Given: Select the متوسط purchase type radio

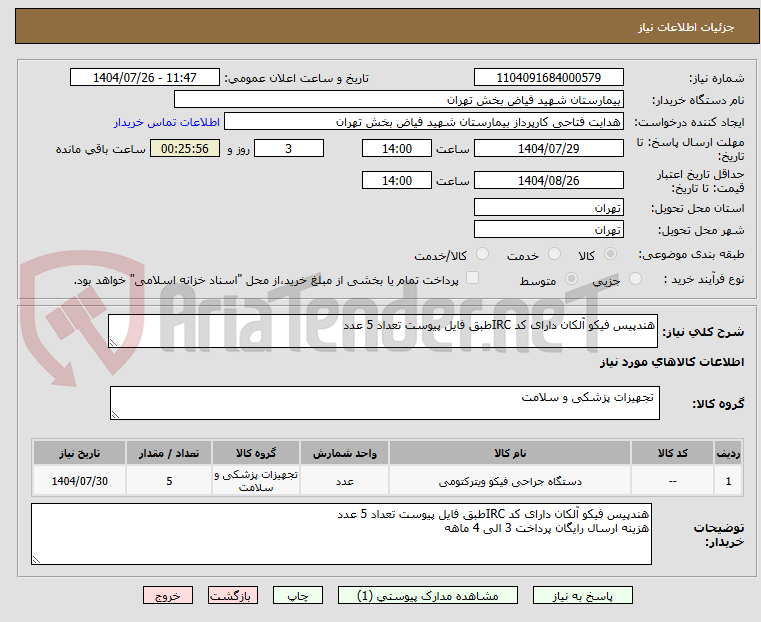Looking at the screenshot, I should pos(571,279).
